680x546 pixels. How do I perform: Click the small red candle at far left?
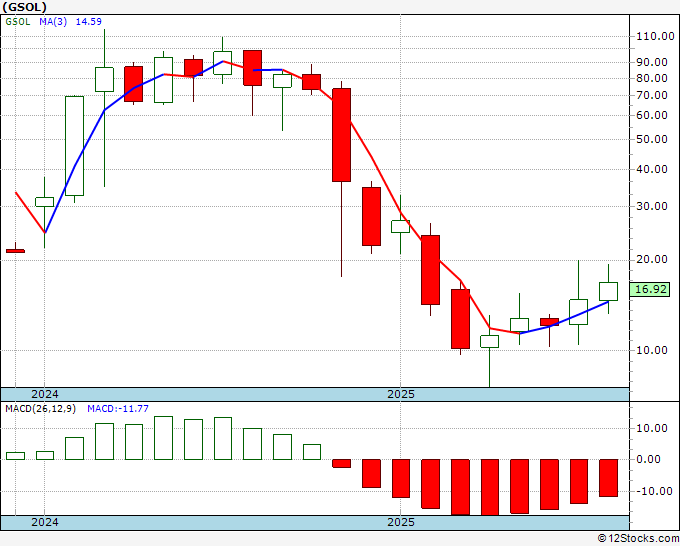click(x=15, y=251)
